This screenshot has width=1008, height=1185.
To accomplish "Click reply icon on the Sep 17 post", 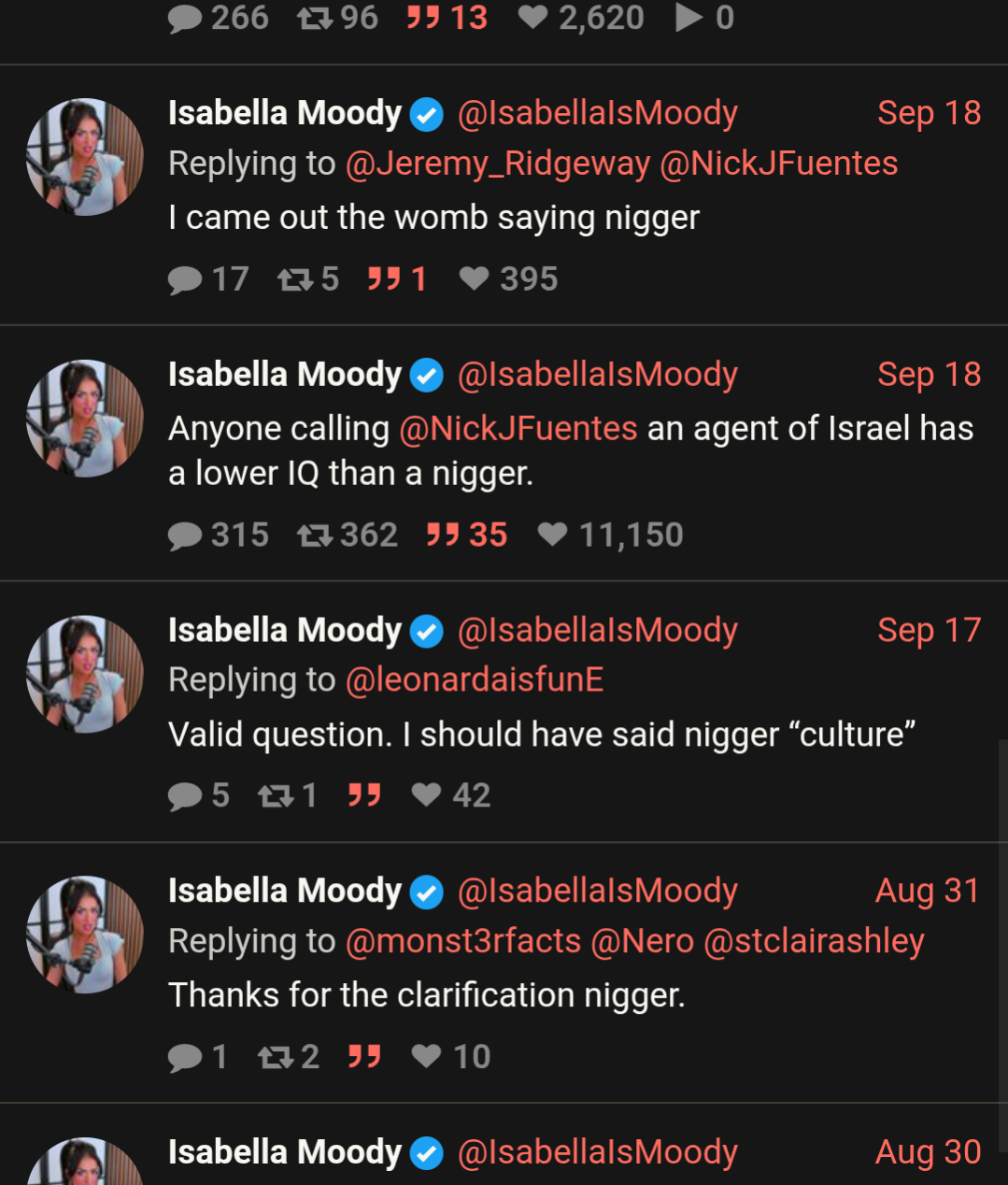I will pos(185,795).
